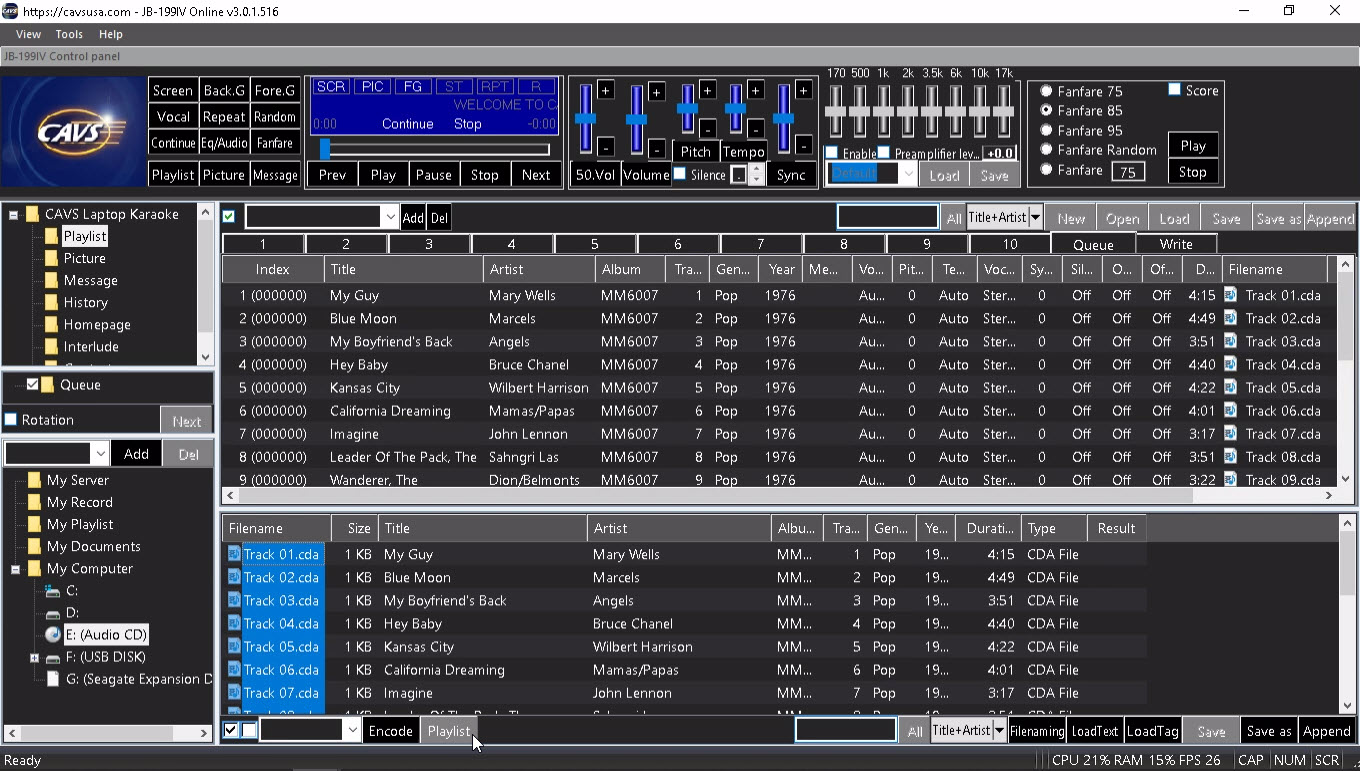The height and width of the screenshot is (771, 1360).
Task: Click the song progress slider above Prev
Action: [x=434, y=149]
